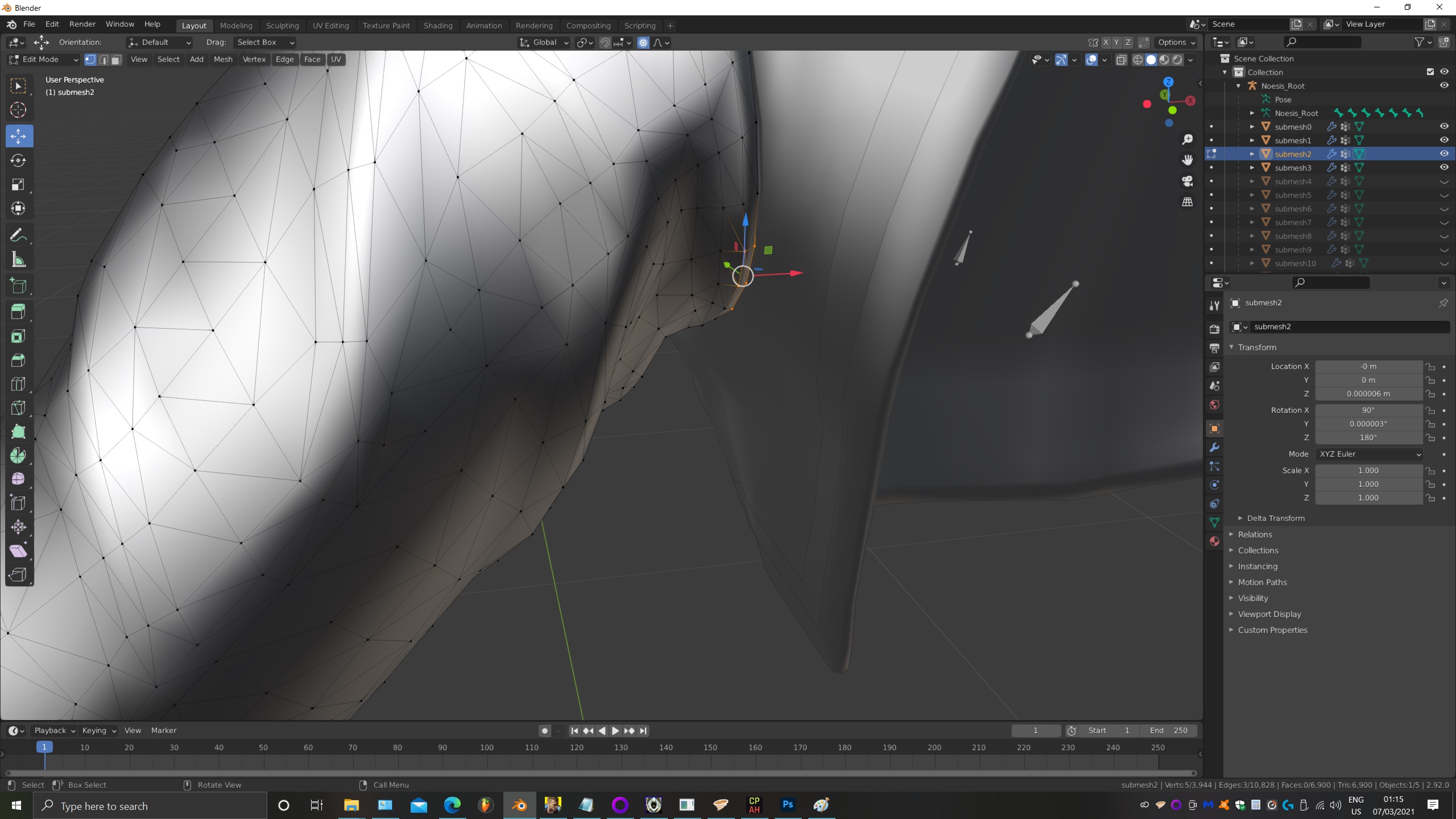Image resolution: width=1456 pixels, height=819 pixels.
Task: Click the timeline horizontal scrollbar
Action: point(601,773)
